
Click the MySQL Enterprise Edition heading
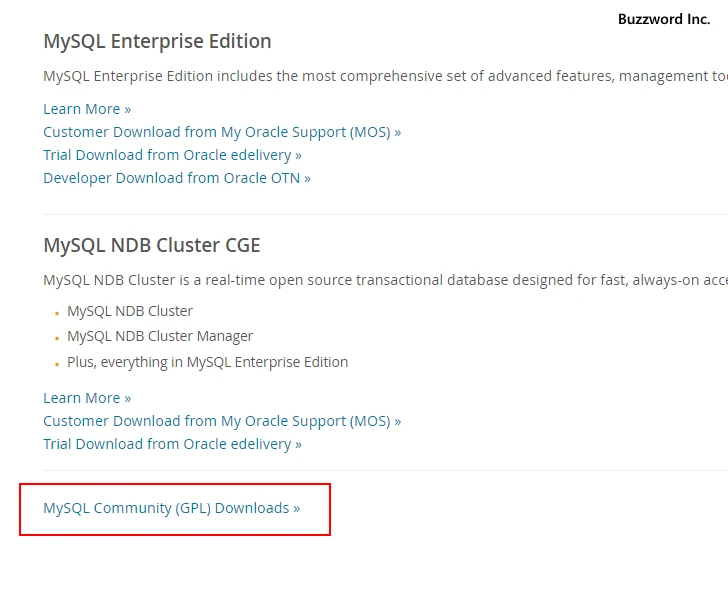[x=157, y=41]
